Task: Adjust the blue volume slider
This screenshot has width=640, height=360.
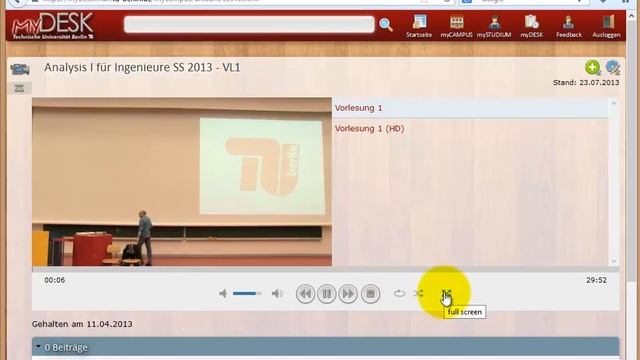Action: [x=247, y=293]
